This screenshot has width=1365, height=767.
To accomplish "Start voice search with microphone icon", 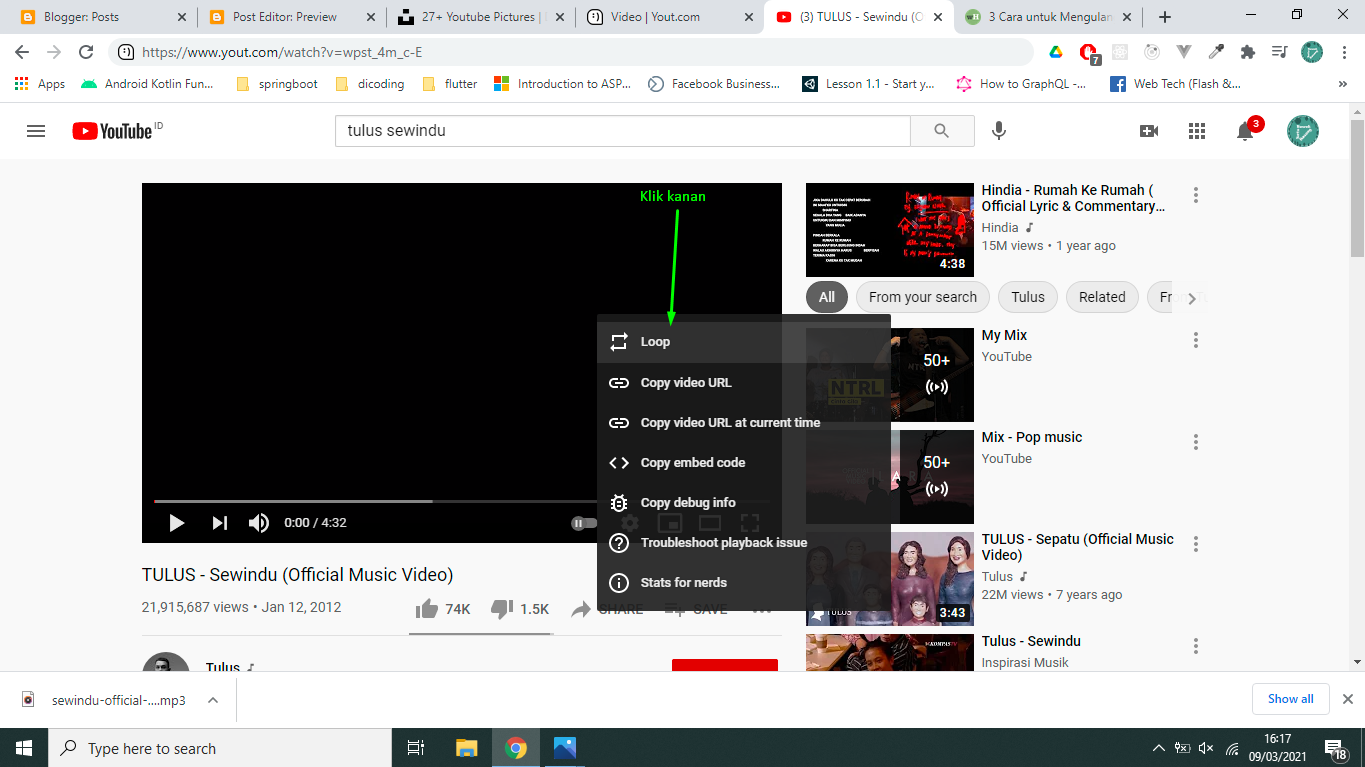I will click(998, 131).
